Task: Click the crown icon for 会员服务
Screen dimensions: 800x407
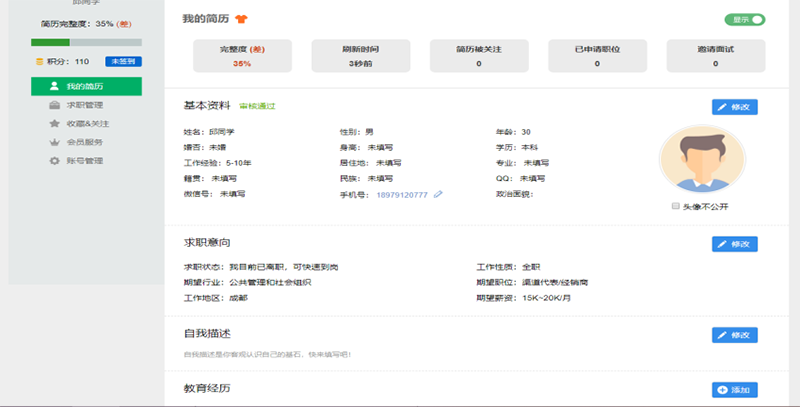Action: click(54, 142)
